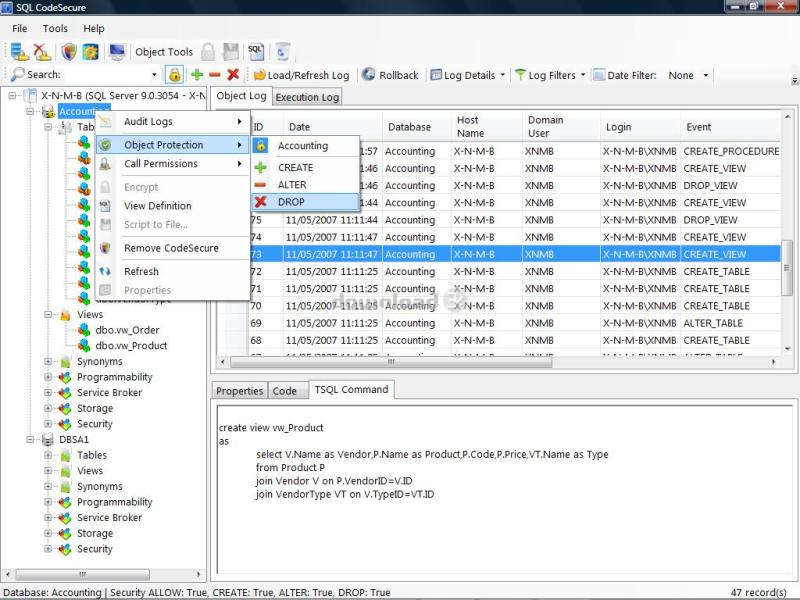This screenshot has width=800, height=600.
Task: Click the tree panel horizontal scrollbar
Action: (x=82, y=574)
